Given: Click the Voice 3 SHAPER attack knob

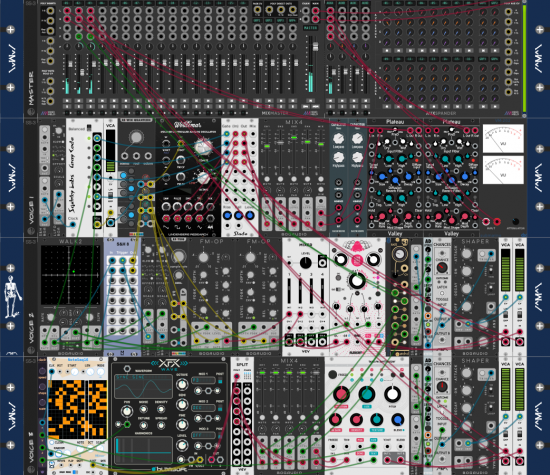Looking at the screenshot, I should (466, 373).
